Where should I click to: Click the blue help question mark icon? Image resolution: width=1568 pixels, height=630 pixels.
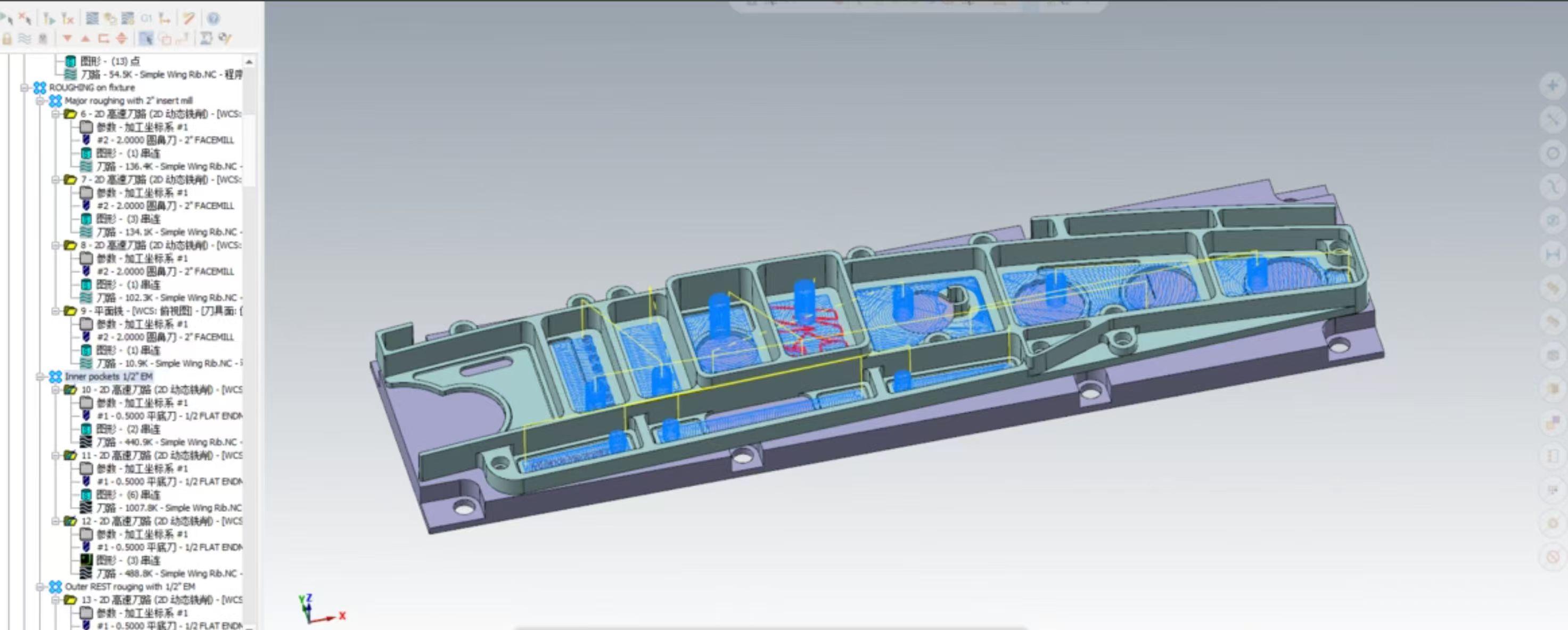pyautogui.click(x=213, y=18)
